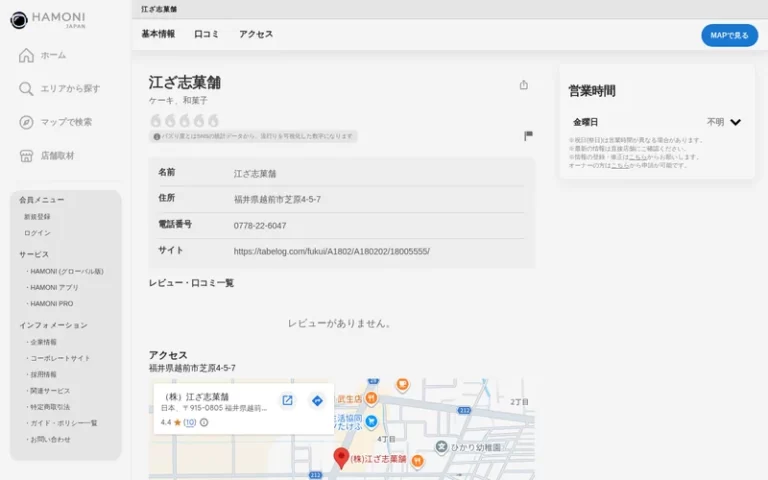768x480 pixels.
Task: Click (株)江ざ志菓舗 title in map card
Action: coord(197,397)
